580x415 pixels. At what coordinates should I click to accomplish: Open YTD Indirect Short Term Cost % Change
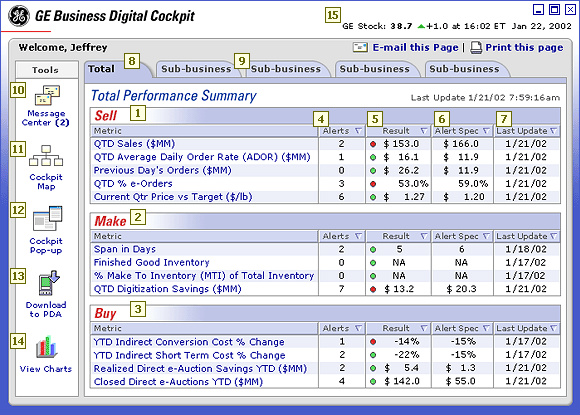click(x=189, y=355)
